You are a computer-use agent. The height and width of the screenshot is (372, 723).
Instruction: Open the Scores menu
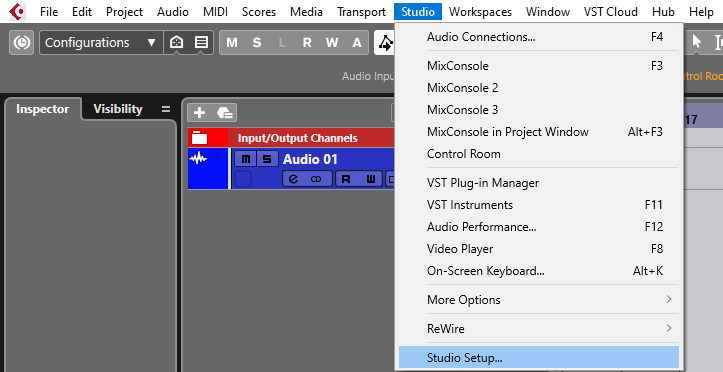pyautogui.click(x=259, y=12)
